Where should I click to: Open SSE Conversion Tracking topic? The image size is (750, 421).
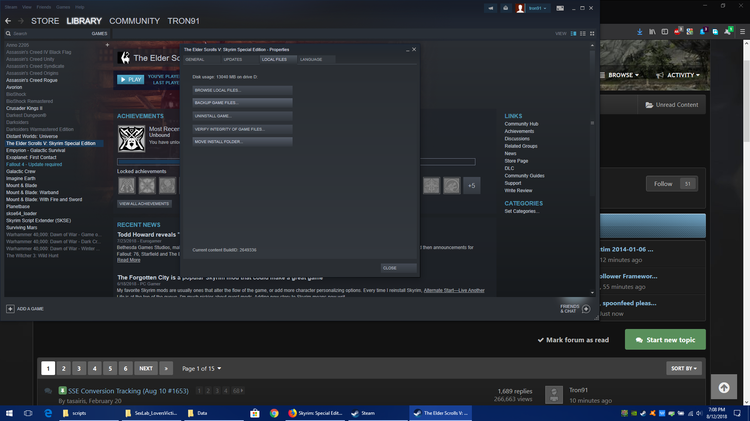(x=128, y=391)
